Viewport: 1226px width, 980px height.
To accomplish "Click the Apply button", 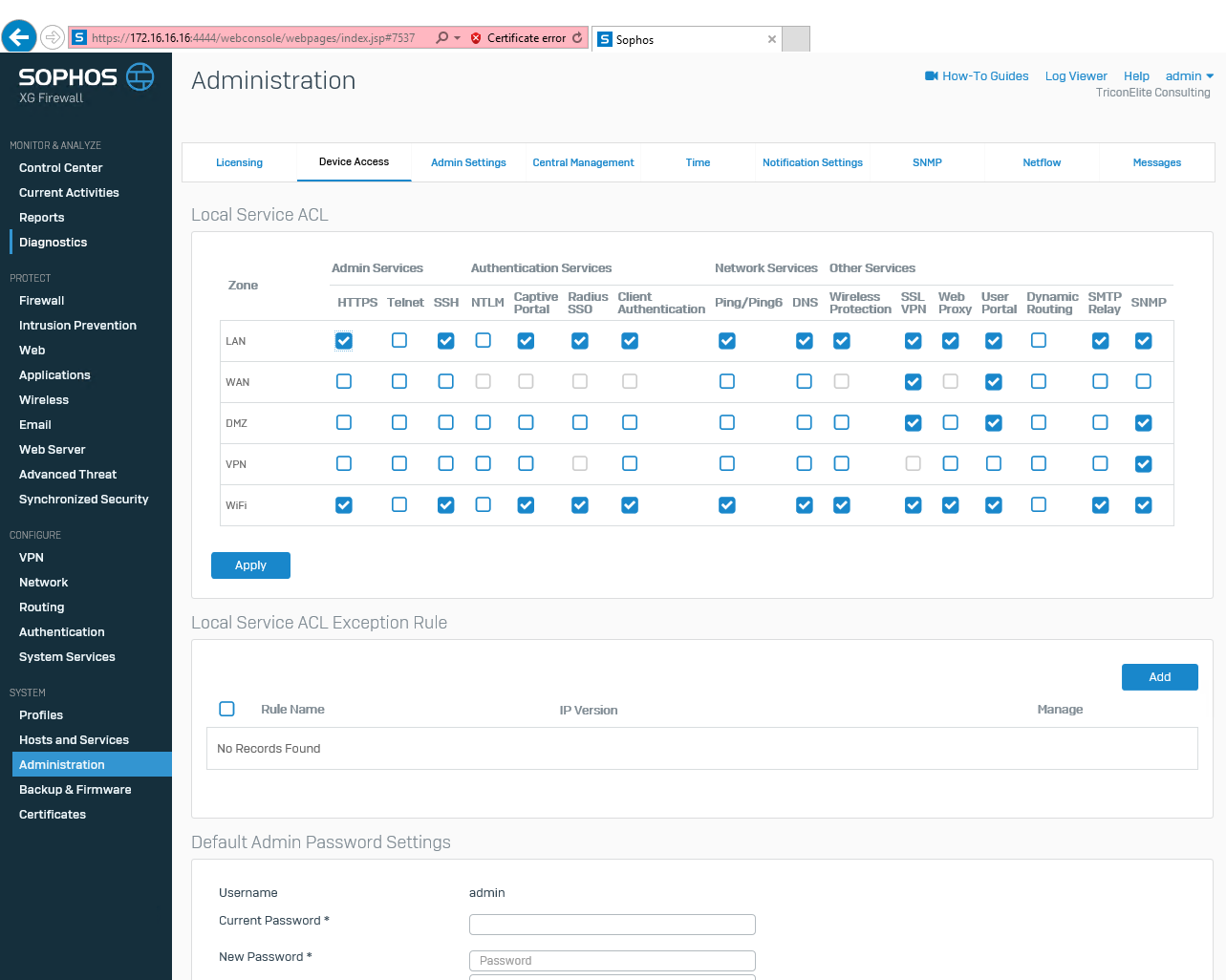I will tap(250, 565).
